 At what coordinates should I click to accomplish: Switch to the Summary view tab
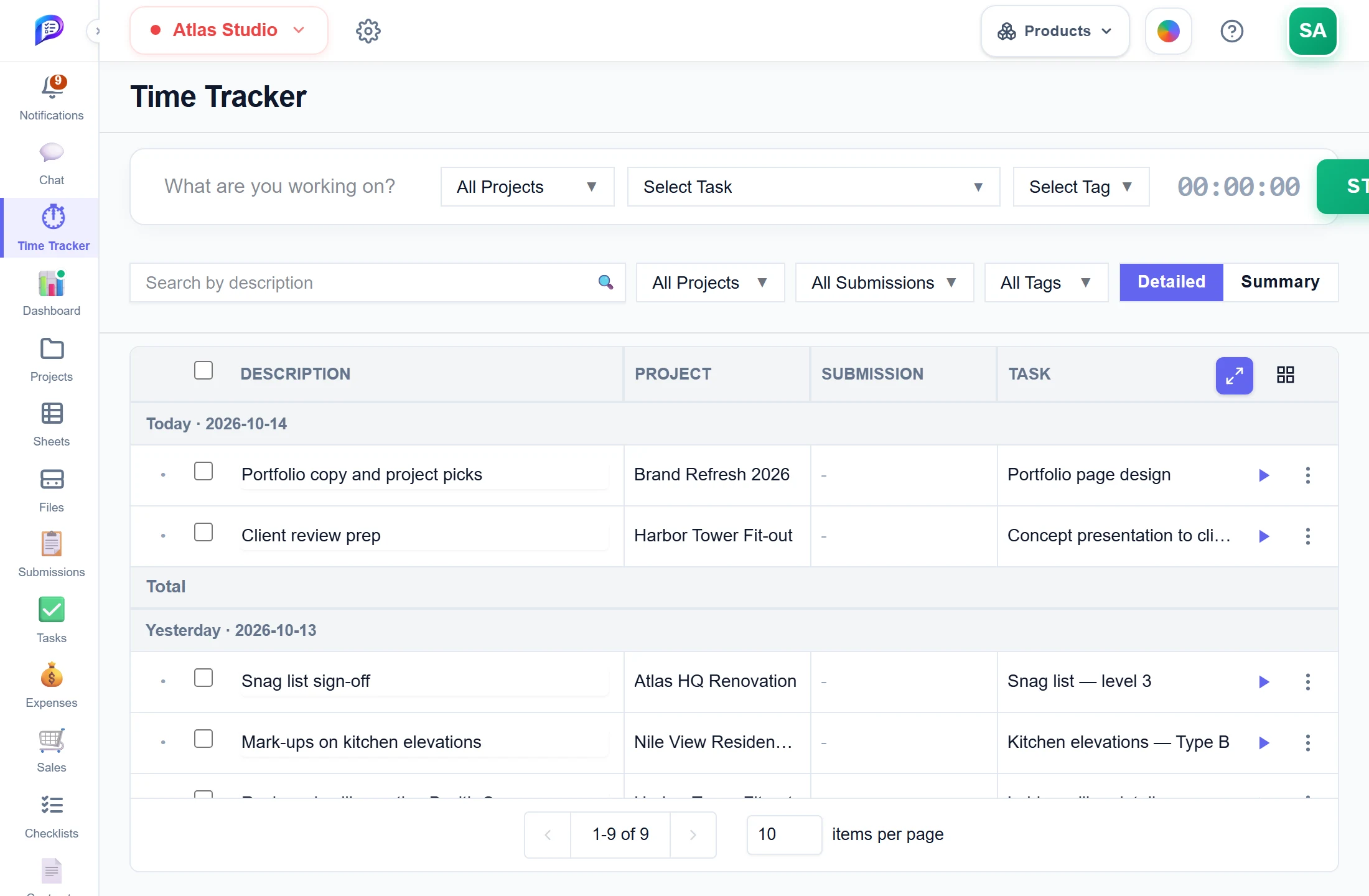tap(1280, 282)
